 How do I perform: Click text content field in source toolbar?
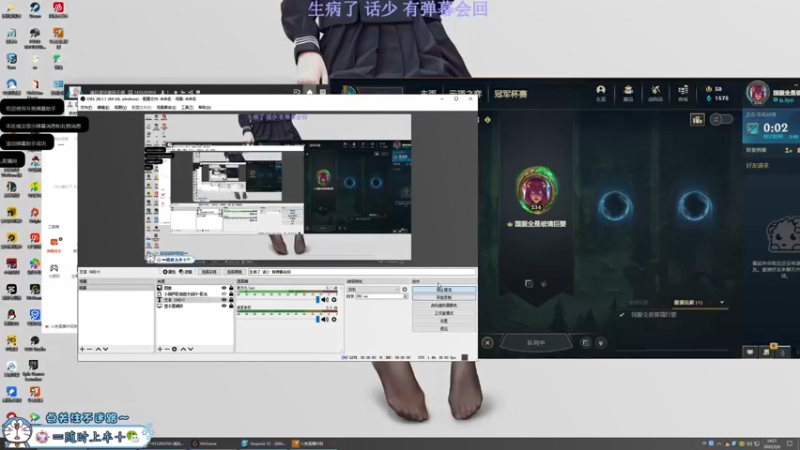tap(362, 272)
